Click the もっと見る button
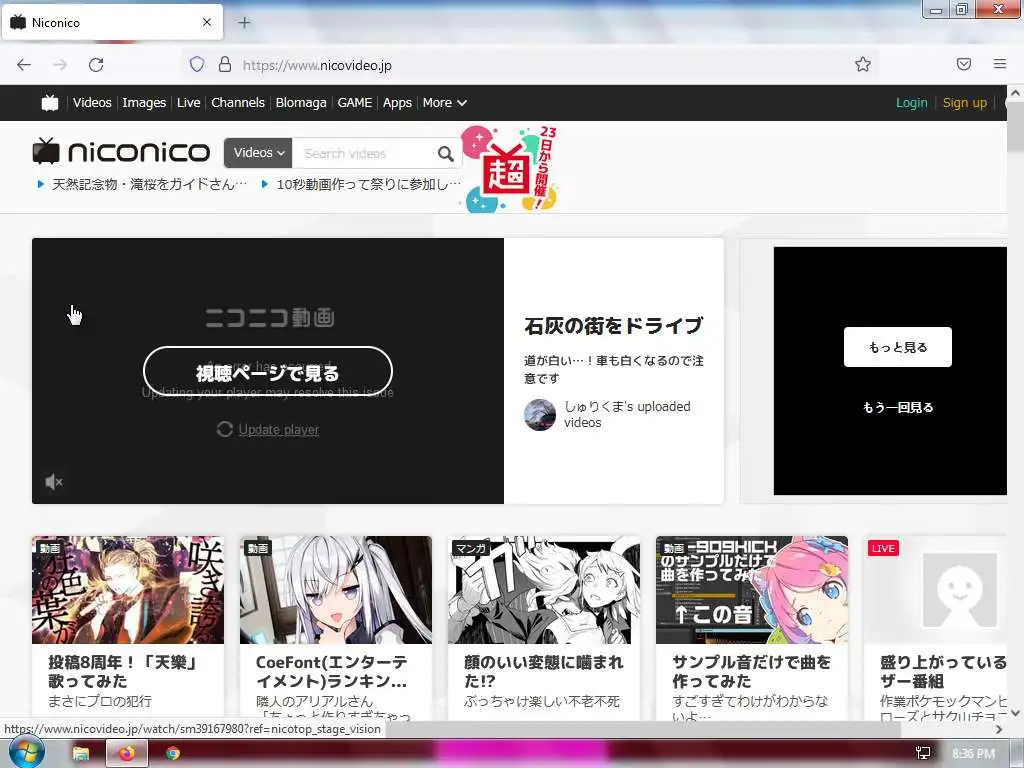Screen dimensions: 1024x768 [x=897, y=347]
